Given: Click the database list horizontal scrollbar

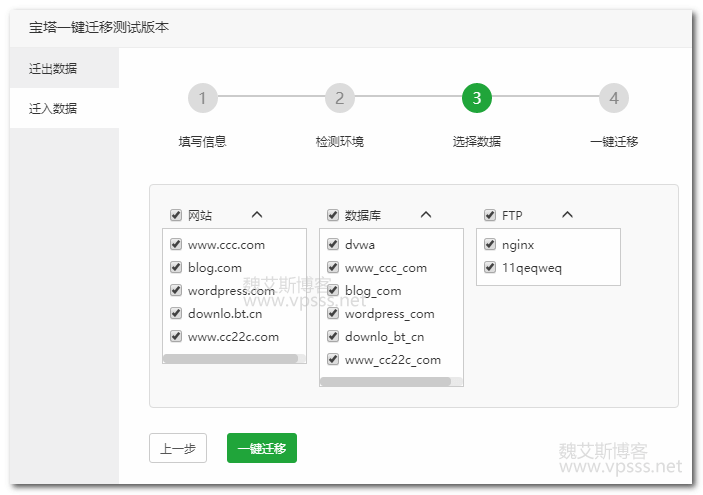Looking at the screenshot, I should (x=385, y=381).
